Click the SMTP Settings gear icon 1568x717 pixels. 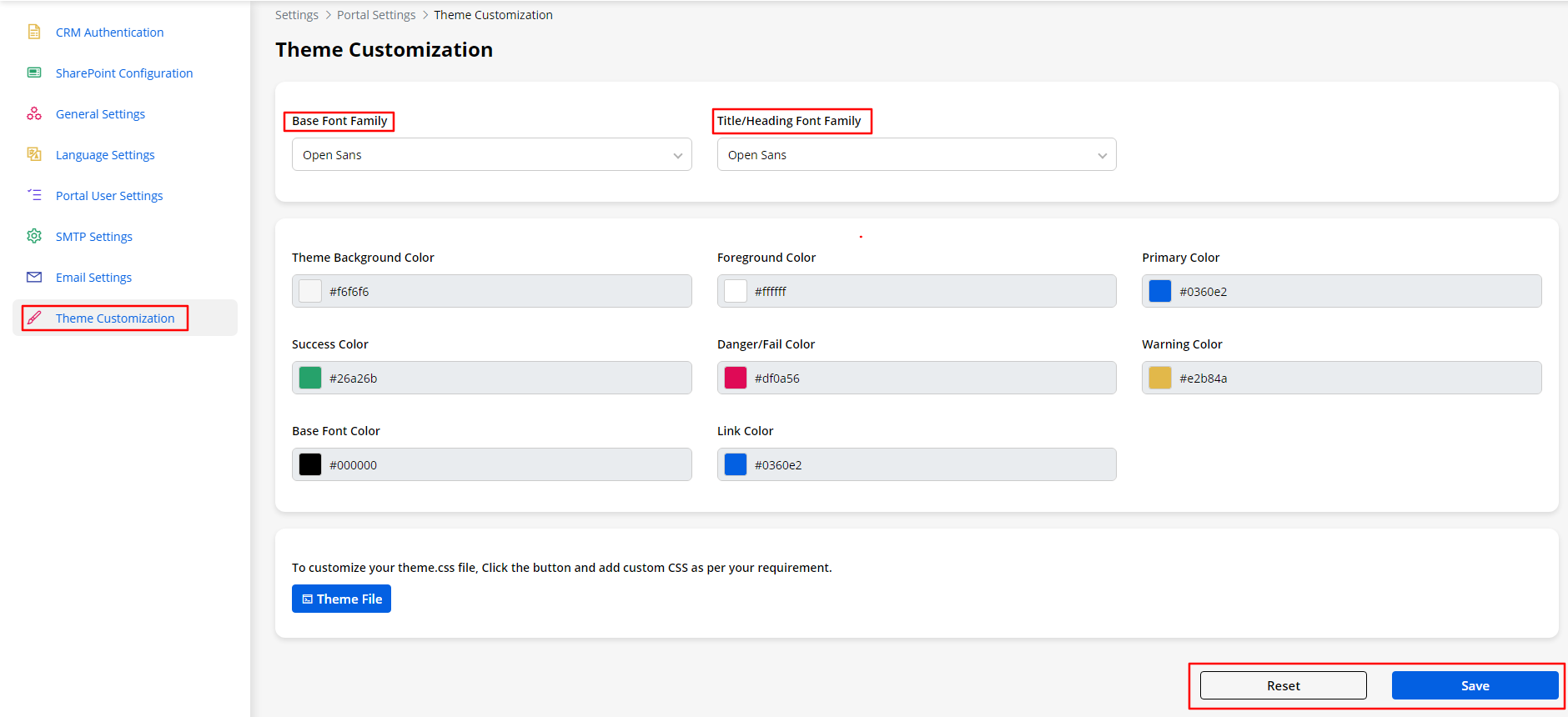coord(34,236)
